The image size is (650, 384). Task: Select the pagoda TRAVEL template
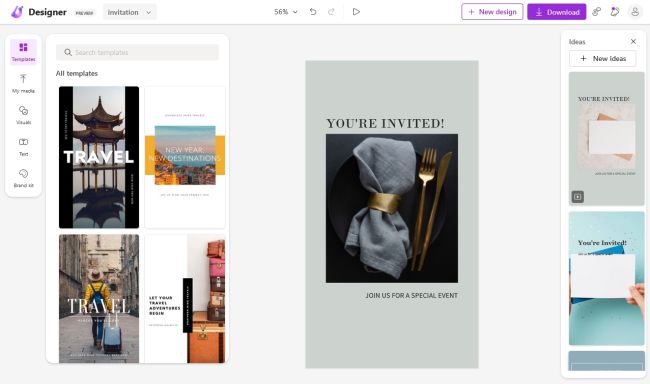click(x=99, y=157)
